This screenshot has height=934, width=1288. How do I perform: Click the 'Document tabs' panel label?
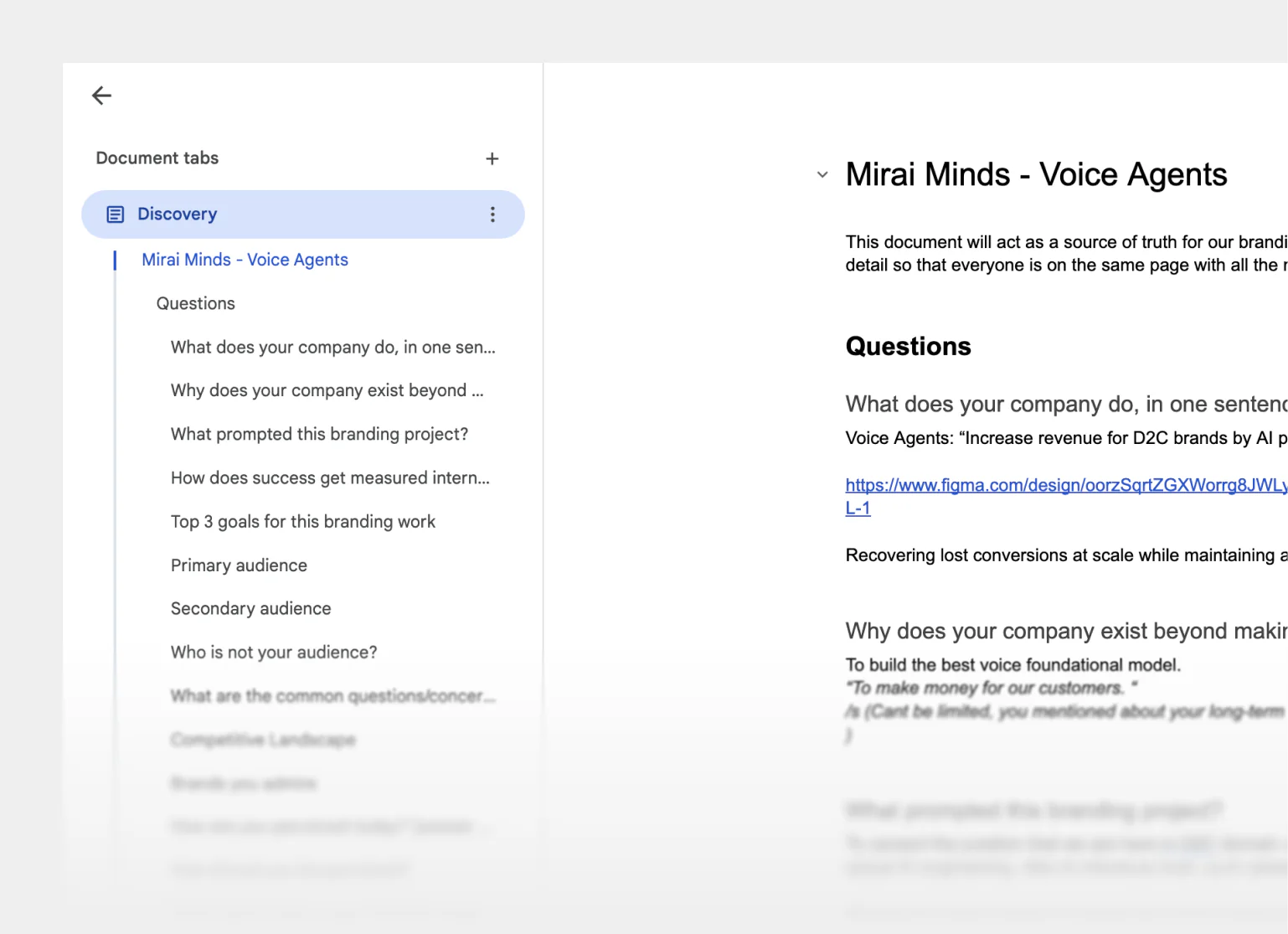157,157
